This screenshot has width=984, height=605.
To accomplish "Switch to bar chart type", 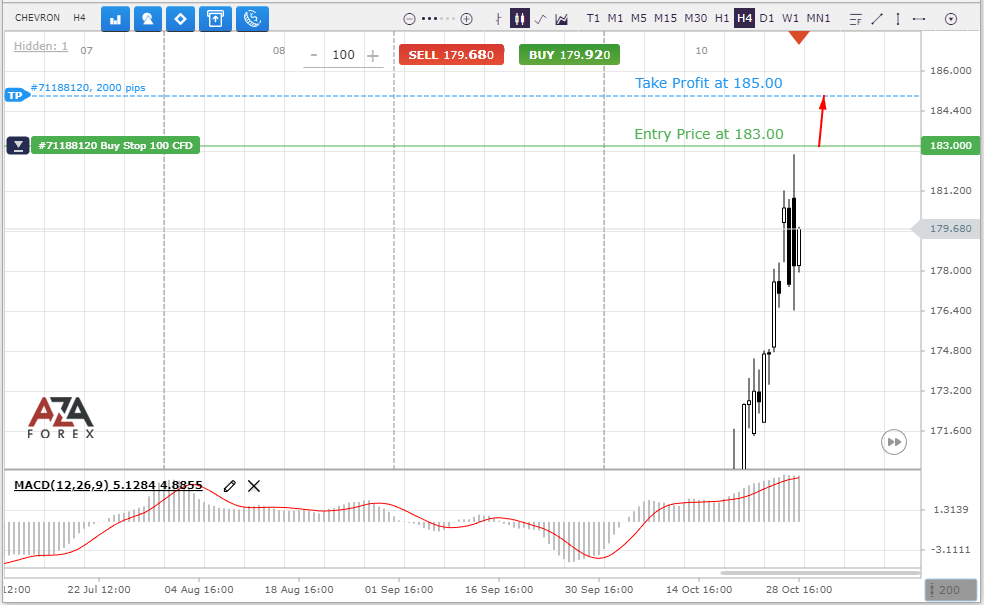I will pos(498,19).
